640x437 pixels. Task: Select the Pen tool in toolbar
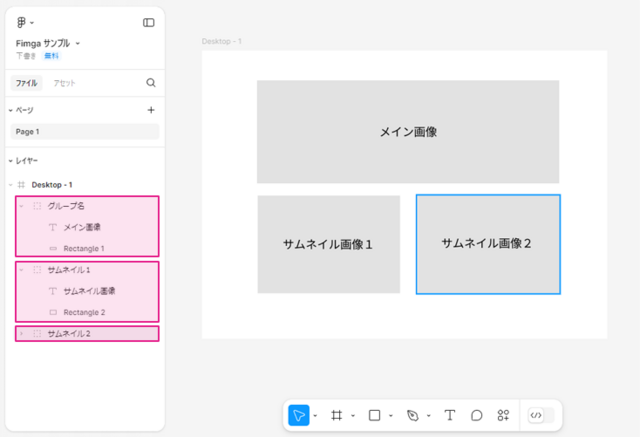point(413,415)
